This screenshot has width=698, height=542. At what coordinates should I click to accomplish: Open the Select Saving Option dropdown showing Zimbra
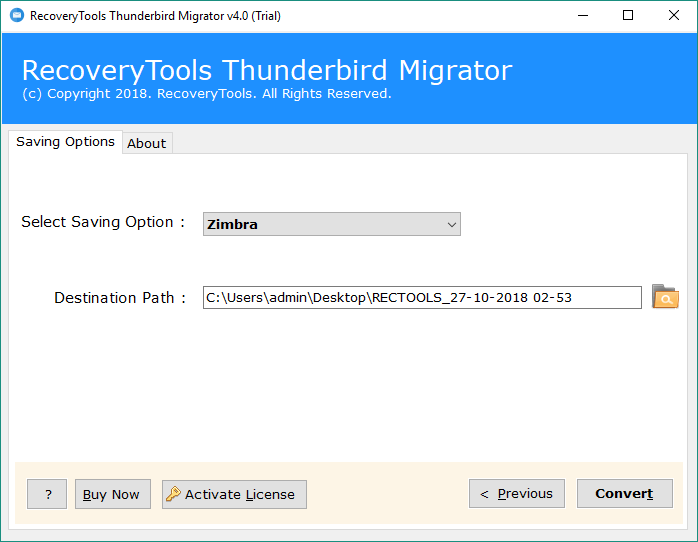tap(332, 224)
